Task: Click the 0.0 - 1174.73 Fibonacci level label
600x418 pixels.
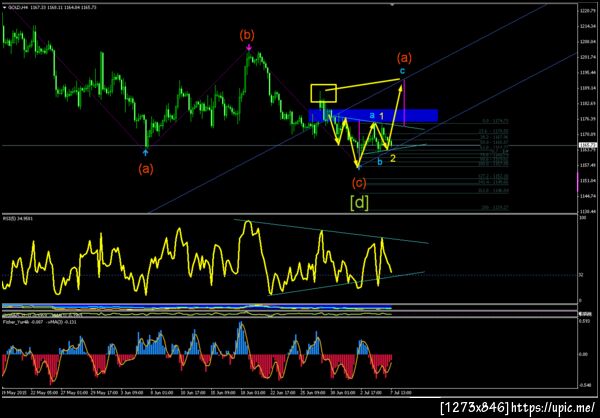Action: (494, 121)
